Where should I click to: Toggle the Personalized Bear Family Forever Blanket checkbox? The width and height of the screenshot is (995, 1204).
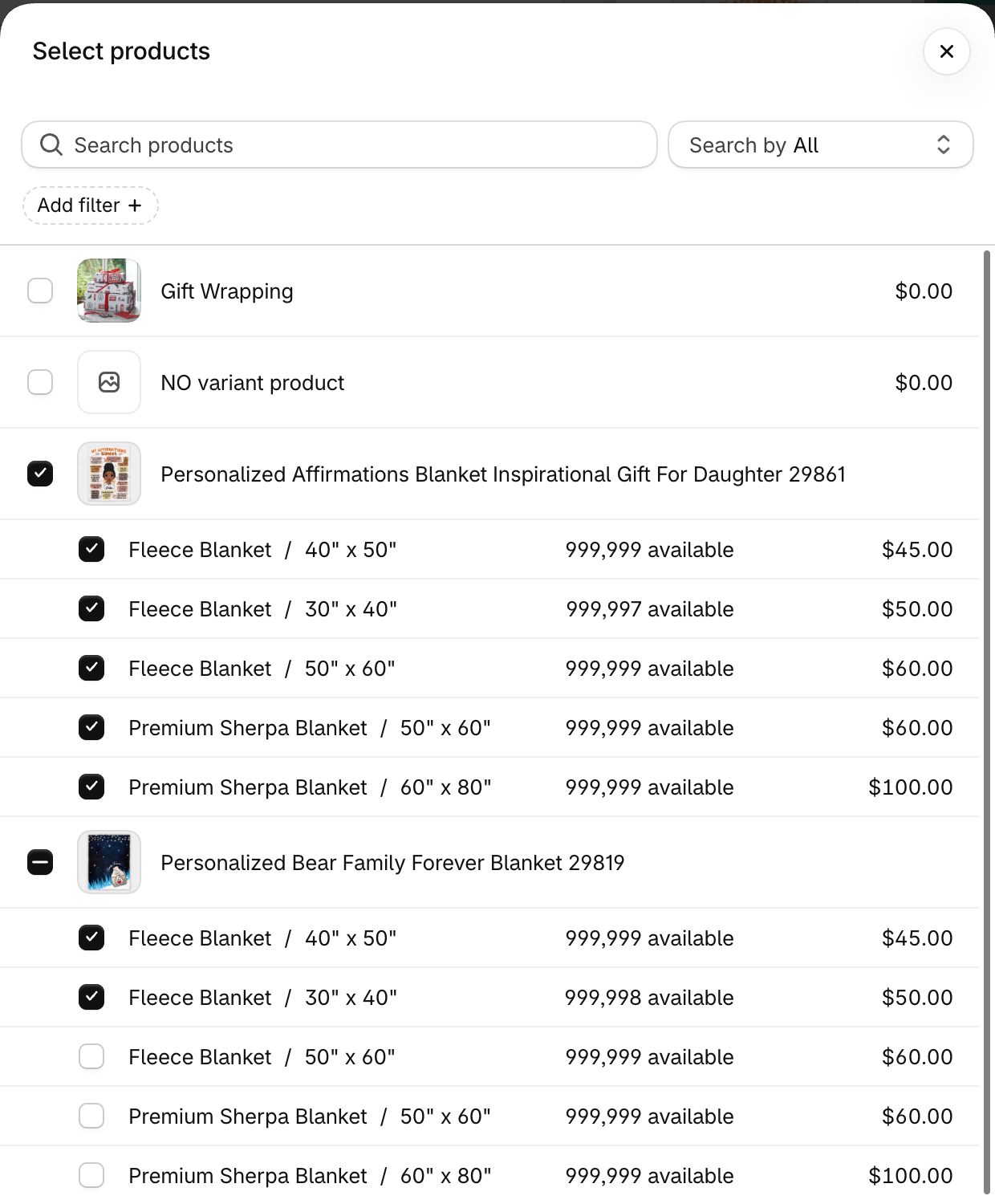point(40,862)
